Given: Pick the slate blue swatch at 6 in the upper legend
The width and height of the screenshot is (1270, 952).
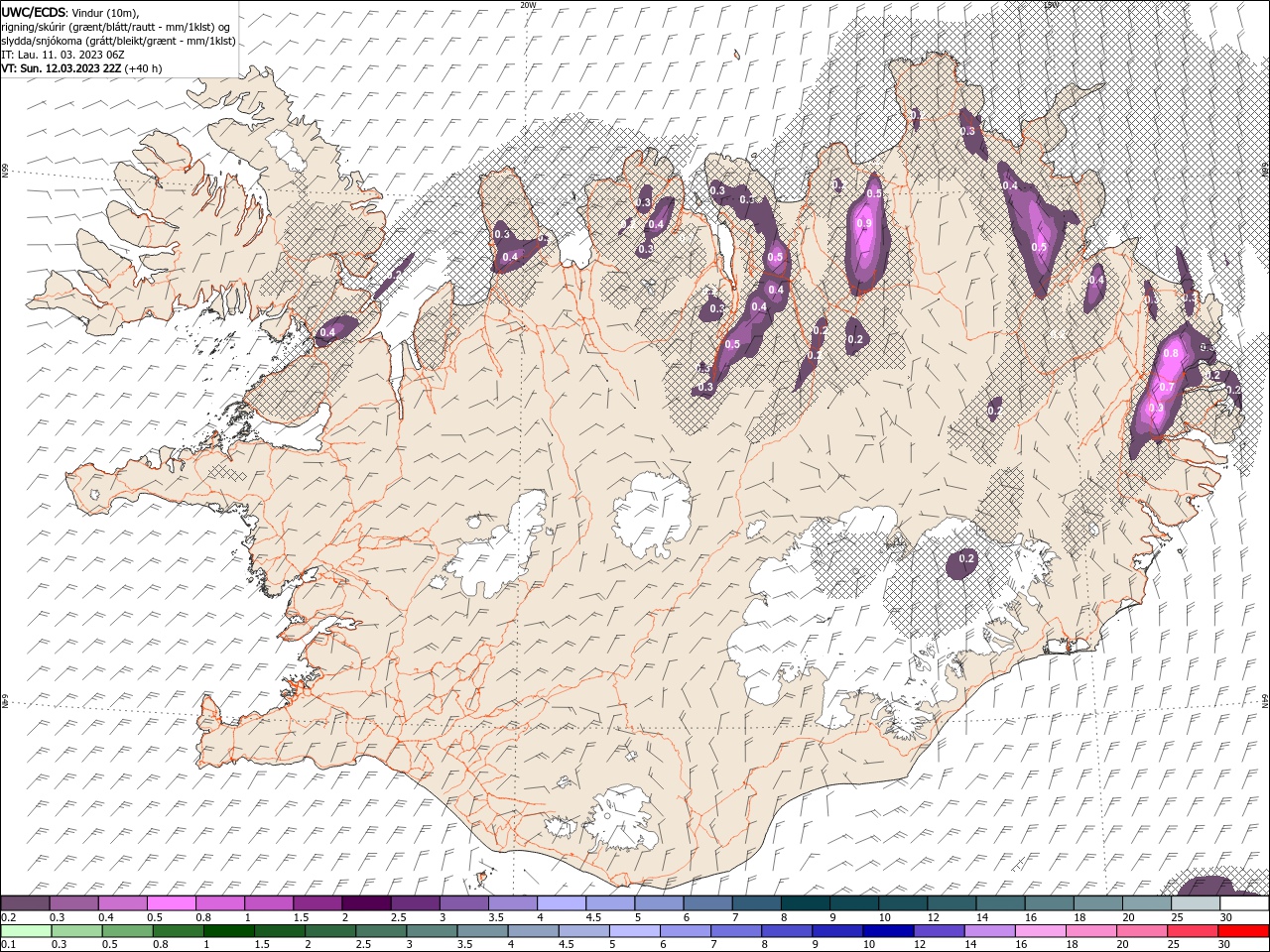Looking at the screenshot, I should [x=707, y=903].
